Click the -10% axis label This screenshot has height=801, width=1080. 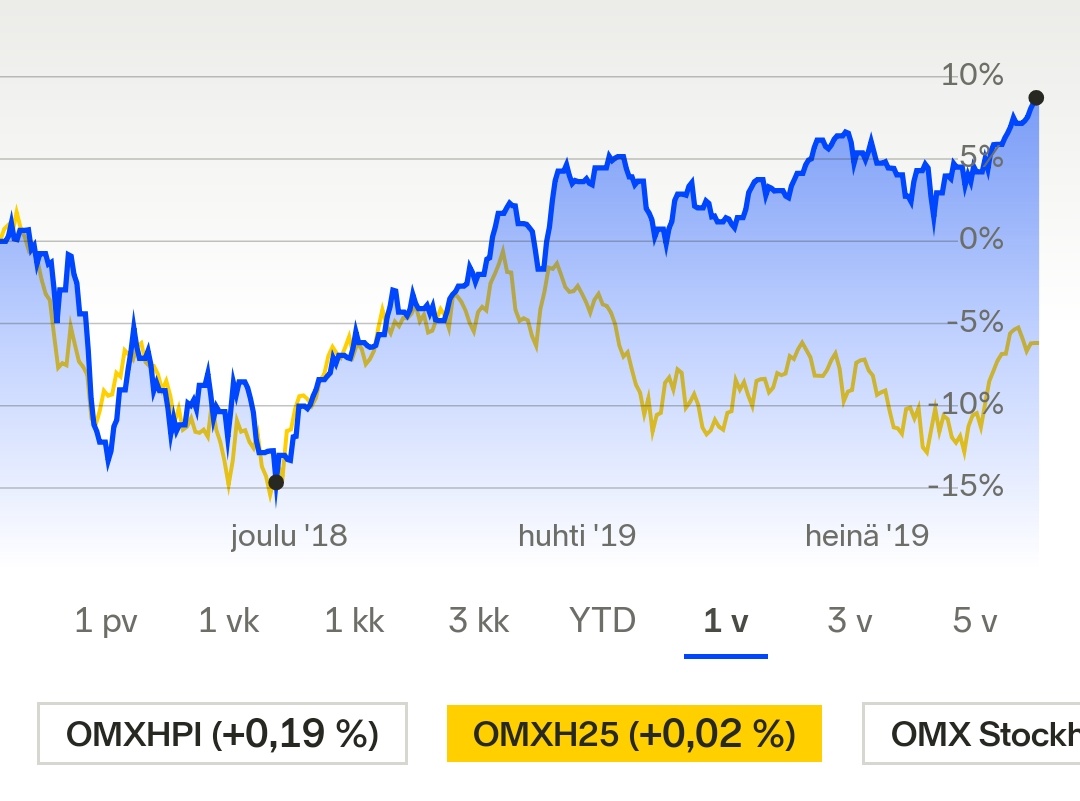click(965, 404)
